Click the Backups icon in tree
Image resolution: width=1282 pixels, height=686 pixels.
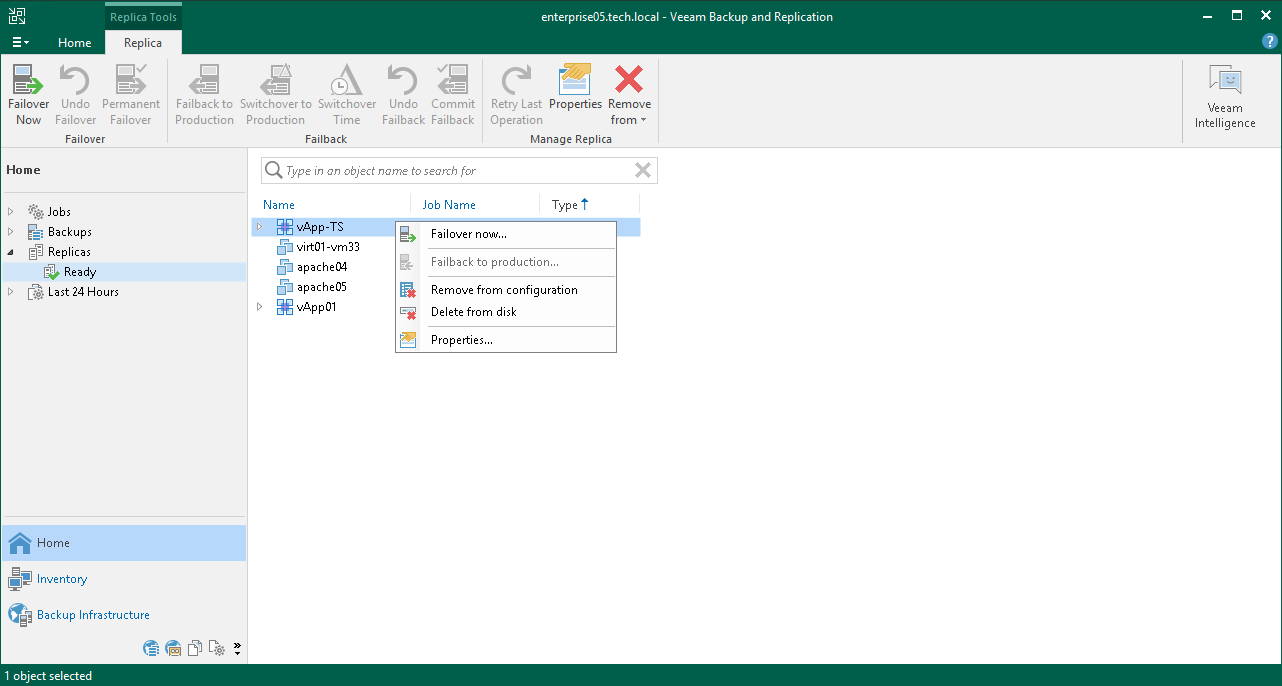(35, 232)
